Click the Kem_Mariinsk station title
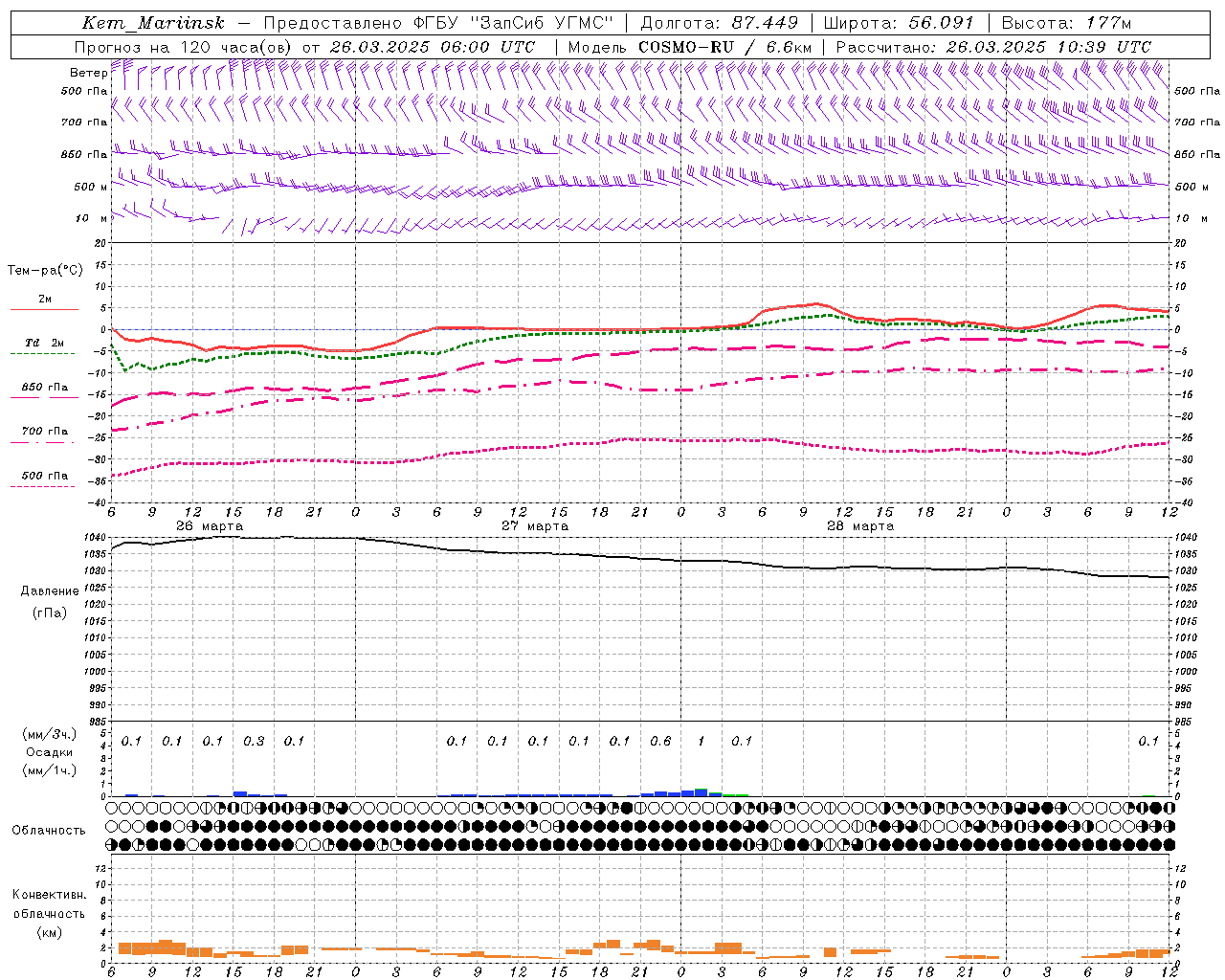The width and height of the screenshot is (1225, 980). [153, 23]
